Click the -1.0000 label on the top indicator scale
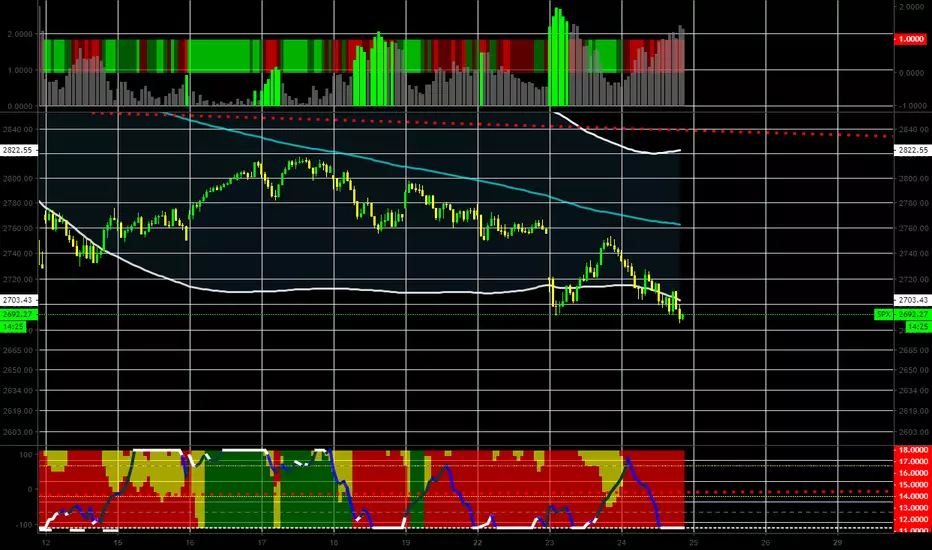The width and height of the screenshot is (932, 550). (911, 106)
